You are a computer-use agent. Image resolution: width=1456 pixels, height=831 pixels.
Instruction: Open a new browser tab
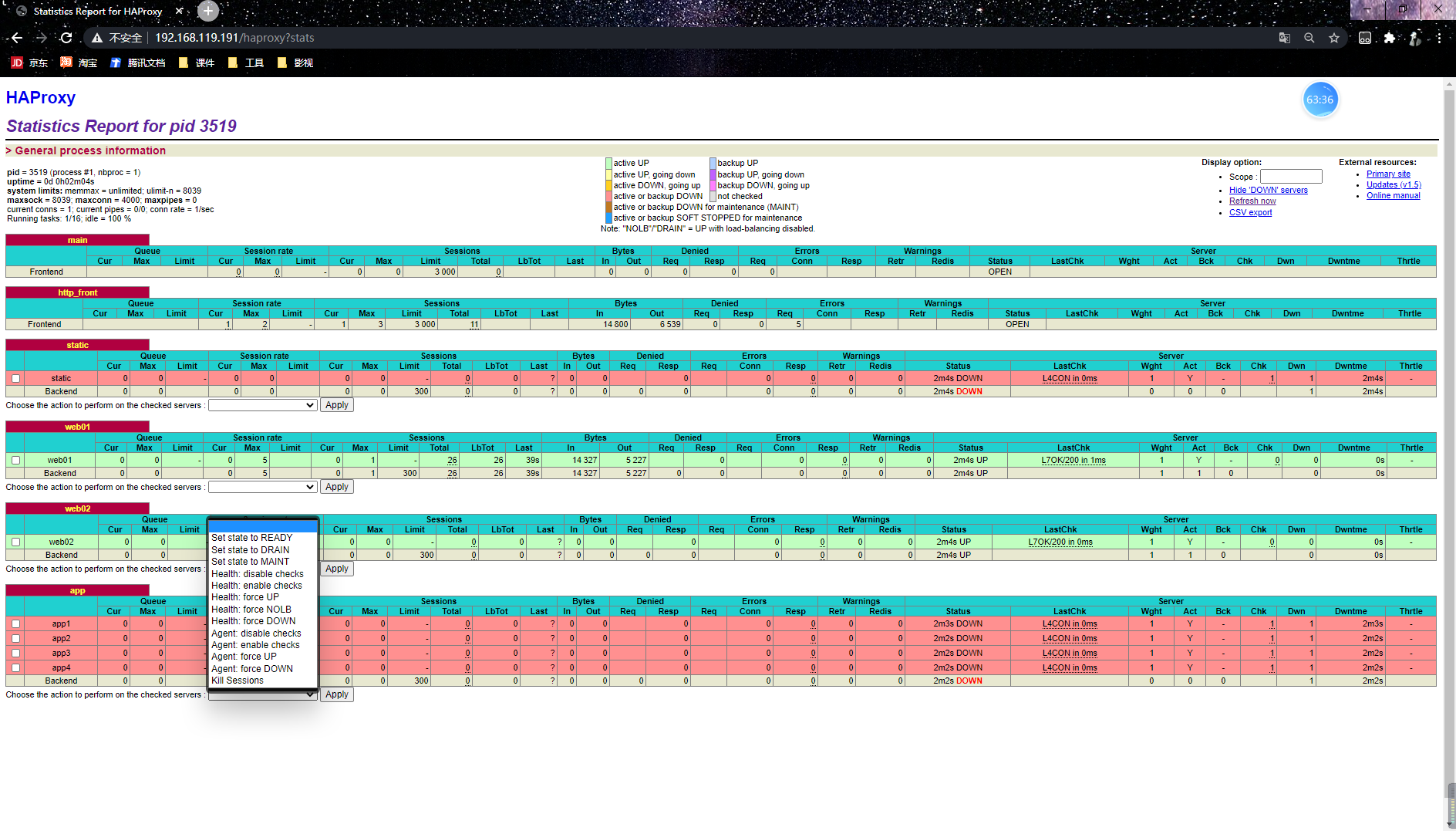[x=208, y=11]
